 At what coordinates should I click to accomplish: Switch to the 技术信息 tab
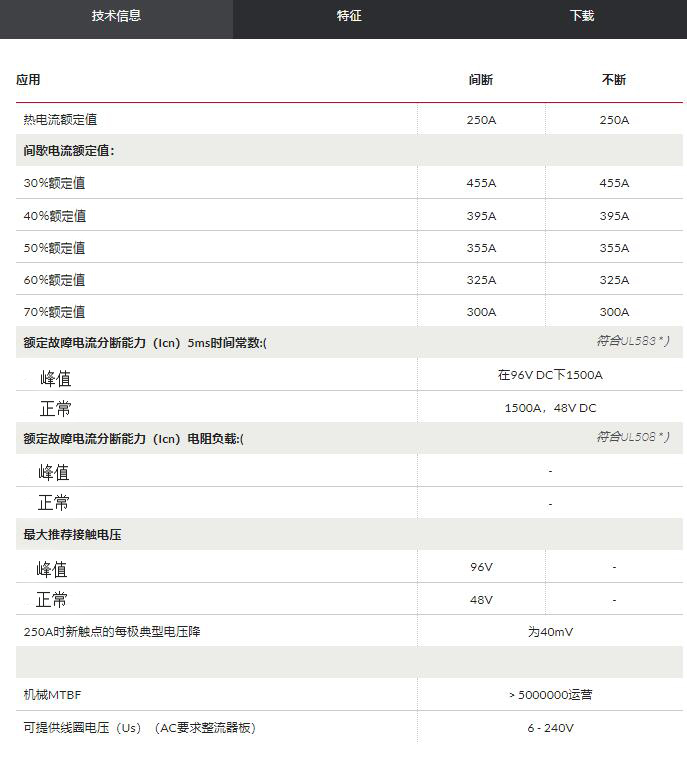[x=116, y=16]
